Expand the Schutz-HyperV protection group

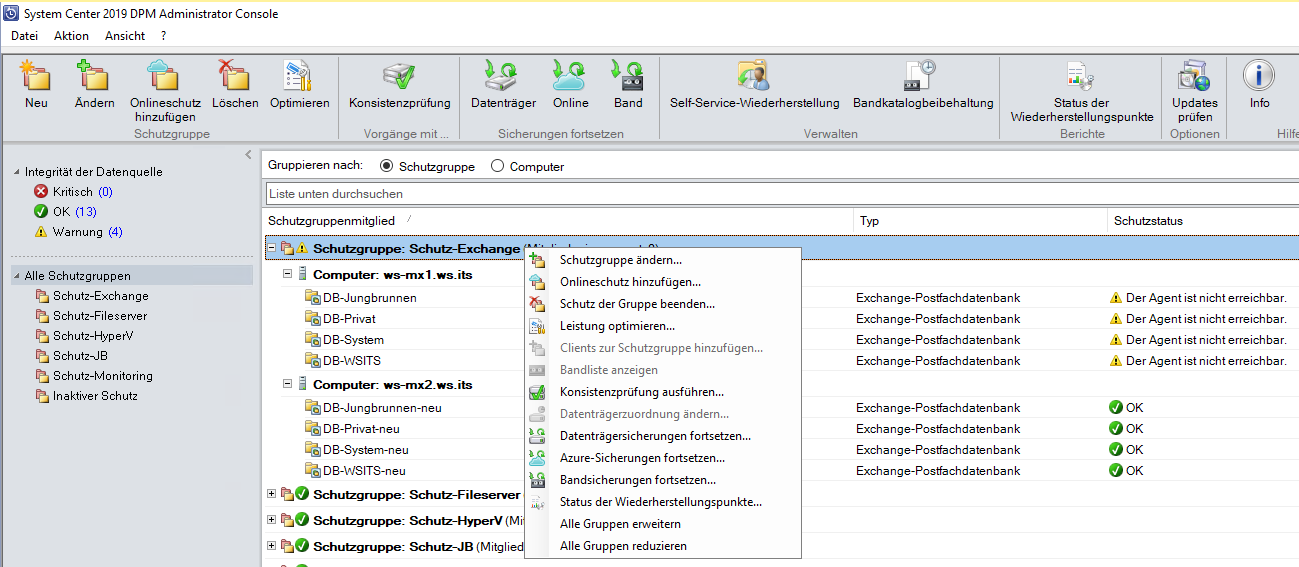tap(271, 520)
